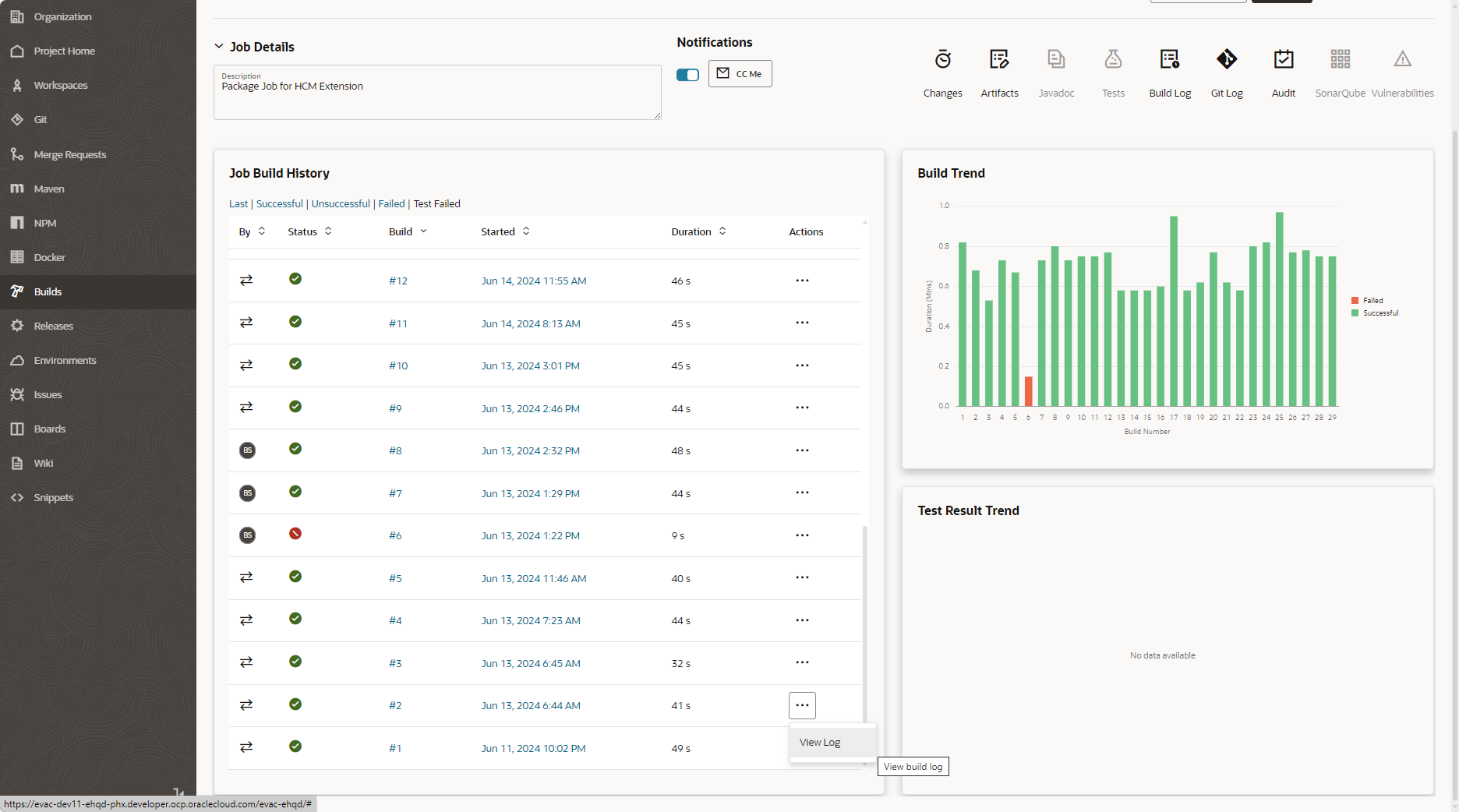
Task: Open the Build Log icon
Action: [x=1170, y=59]
